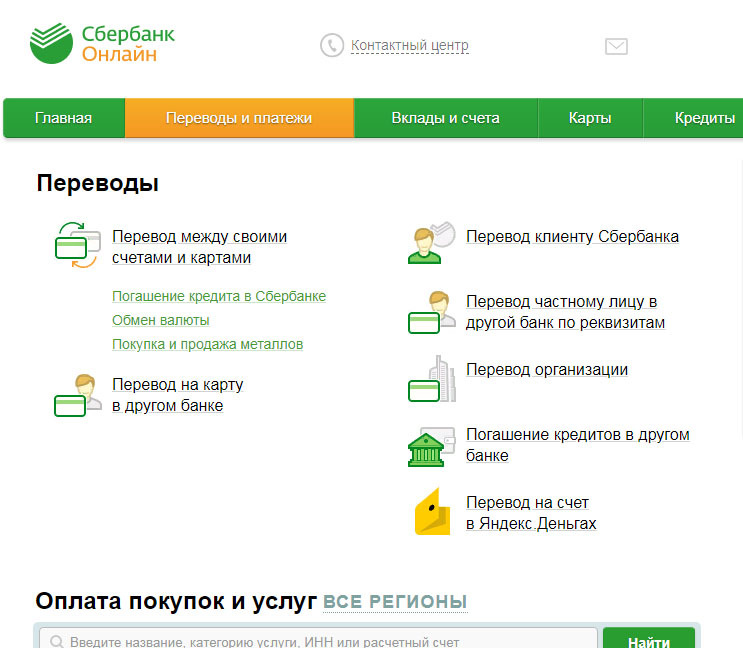Open Перевод частному лицу в другой банк link

[565, 312]
